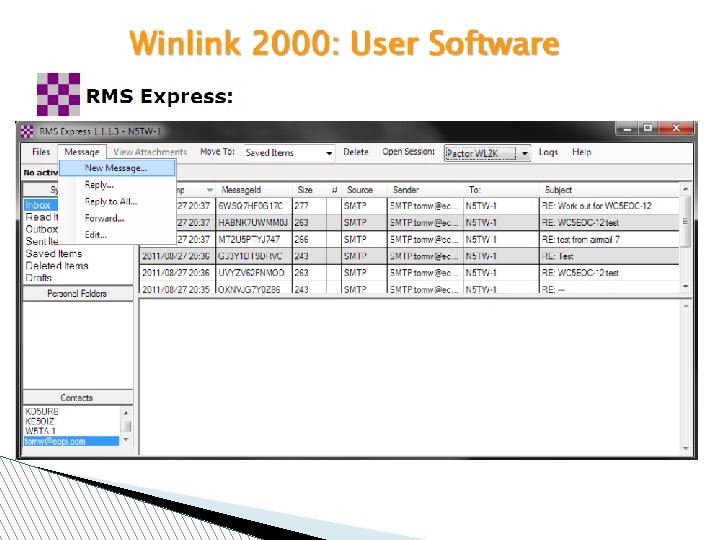Click the Personal Folders header
Viewport: 720px width, 540px height.
tap(78, 294)
